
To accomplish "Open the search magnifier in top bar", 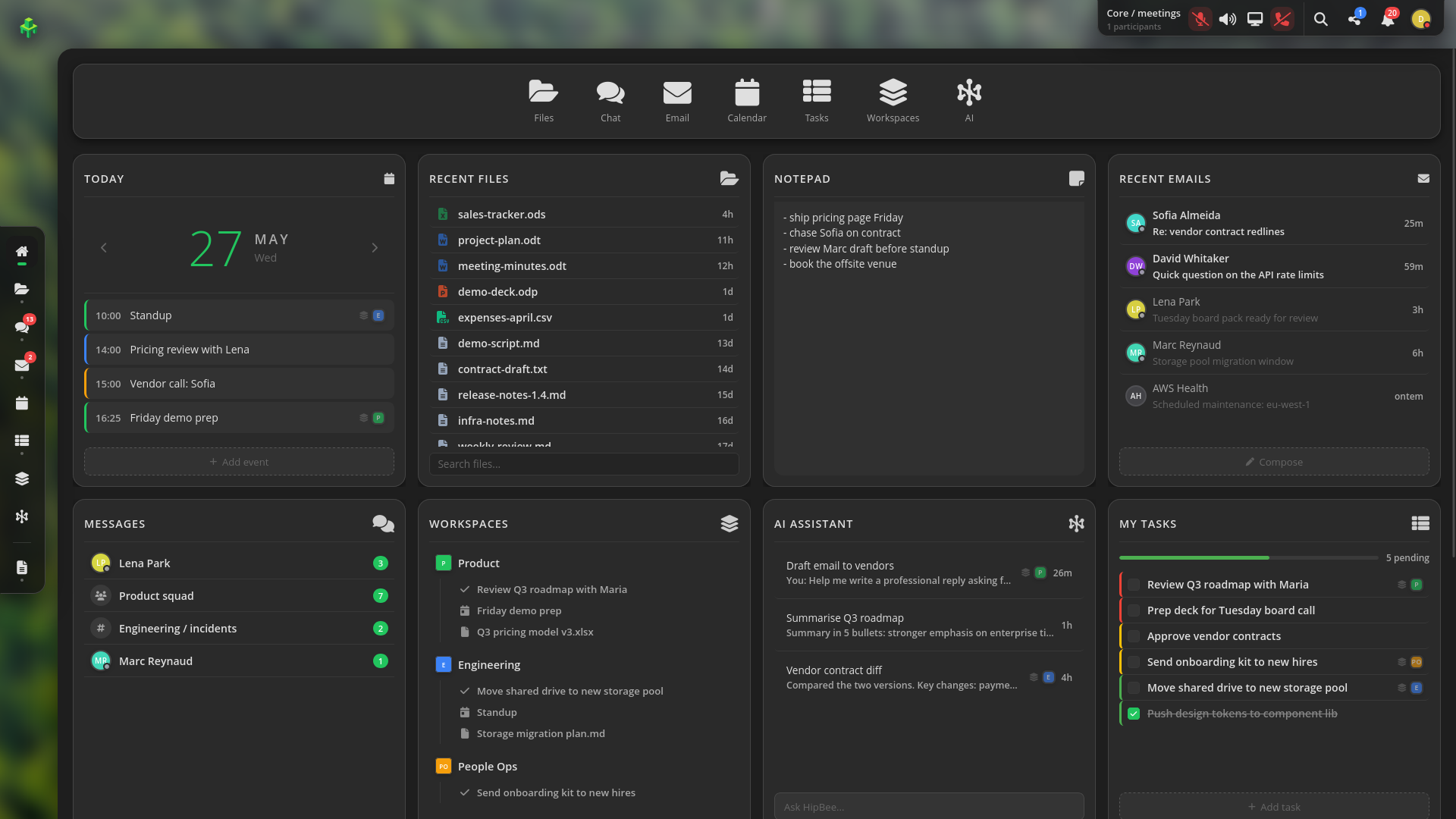I will pyautogui.click(x=1320, y=19).
